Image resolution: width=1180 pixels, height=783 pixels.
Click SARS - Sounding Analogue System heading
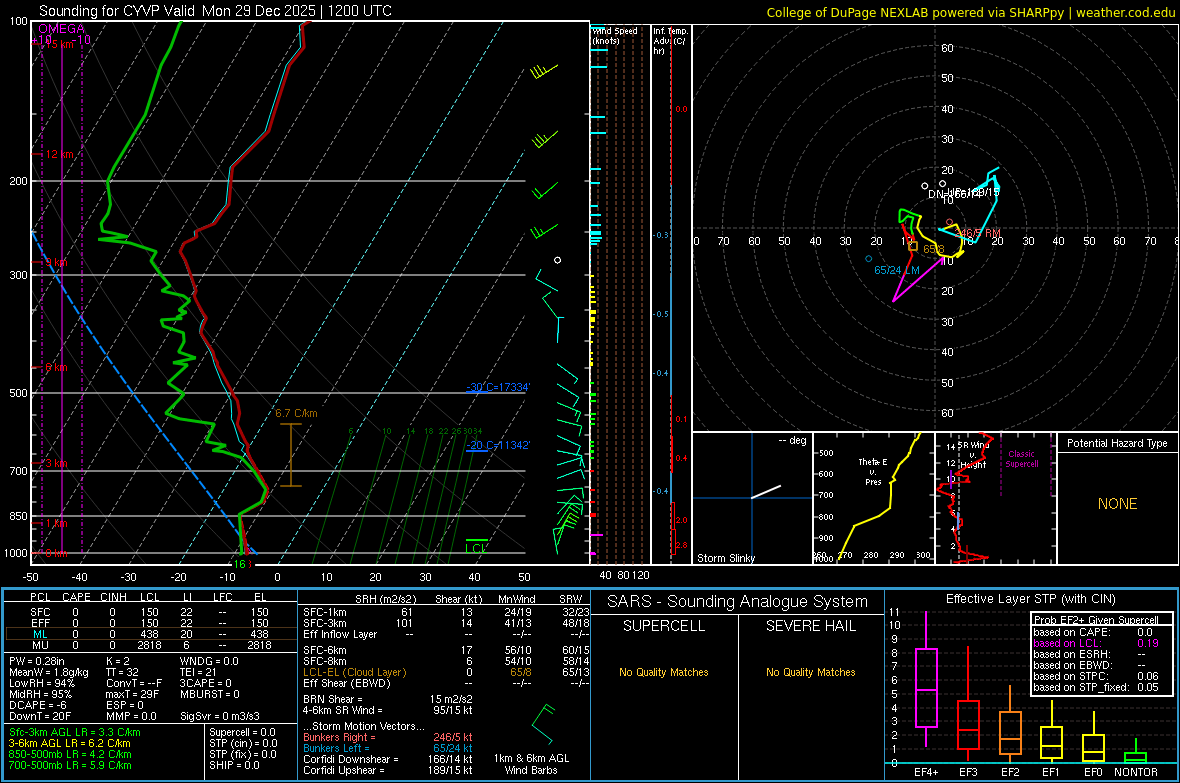point(737,602)
